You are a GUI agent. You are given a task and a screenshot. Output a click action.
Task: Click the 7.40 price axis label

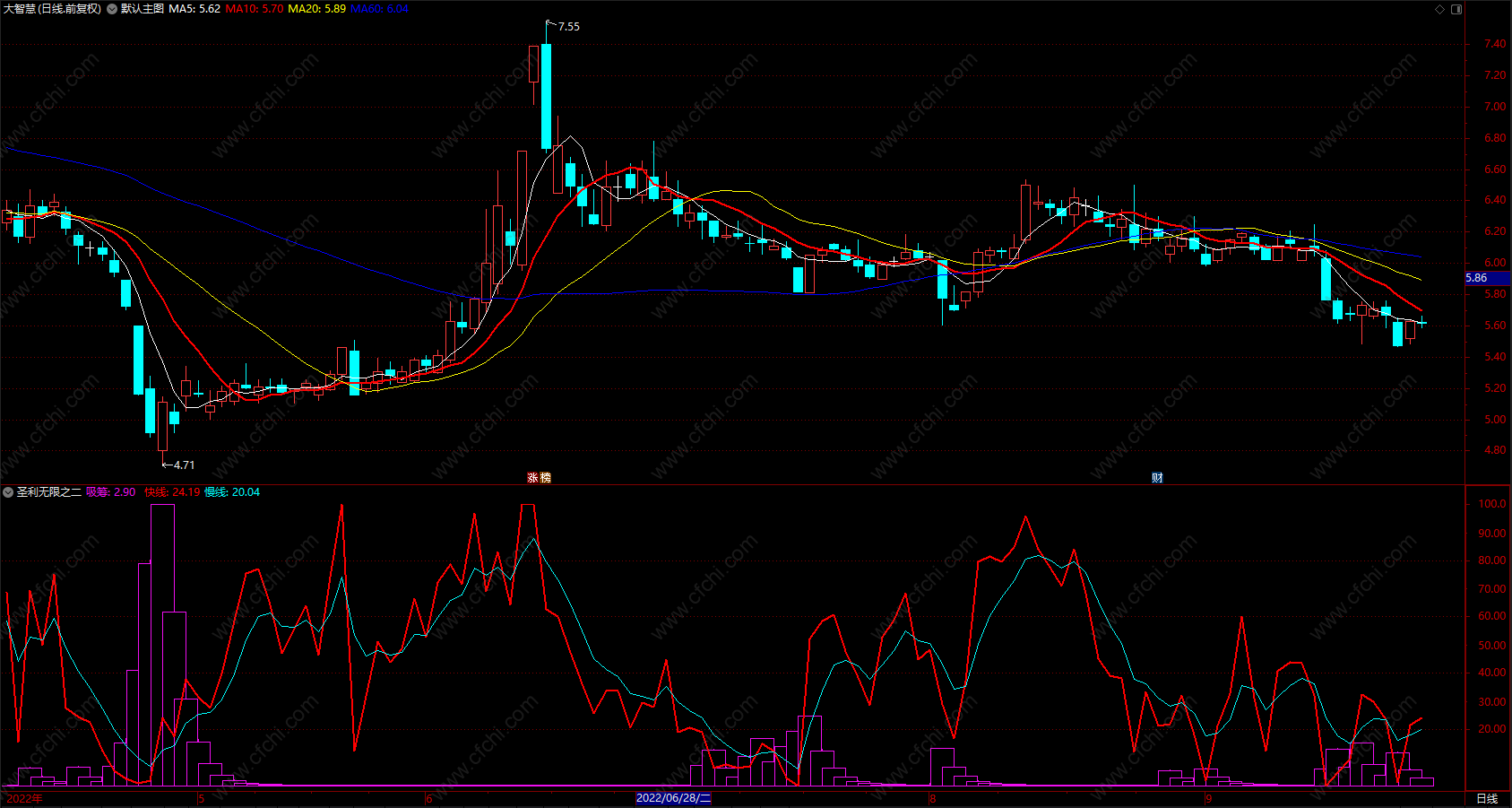[1495, 44]
